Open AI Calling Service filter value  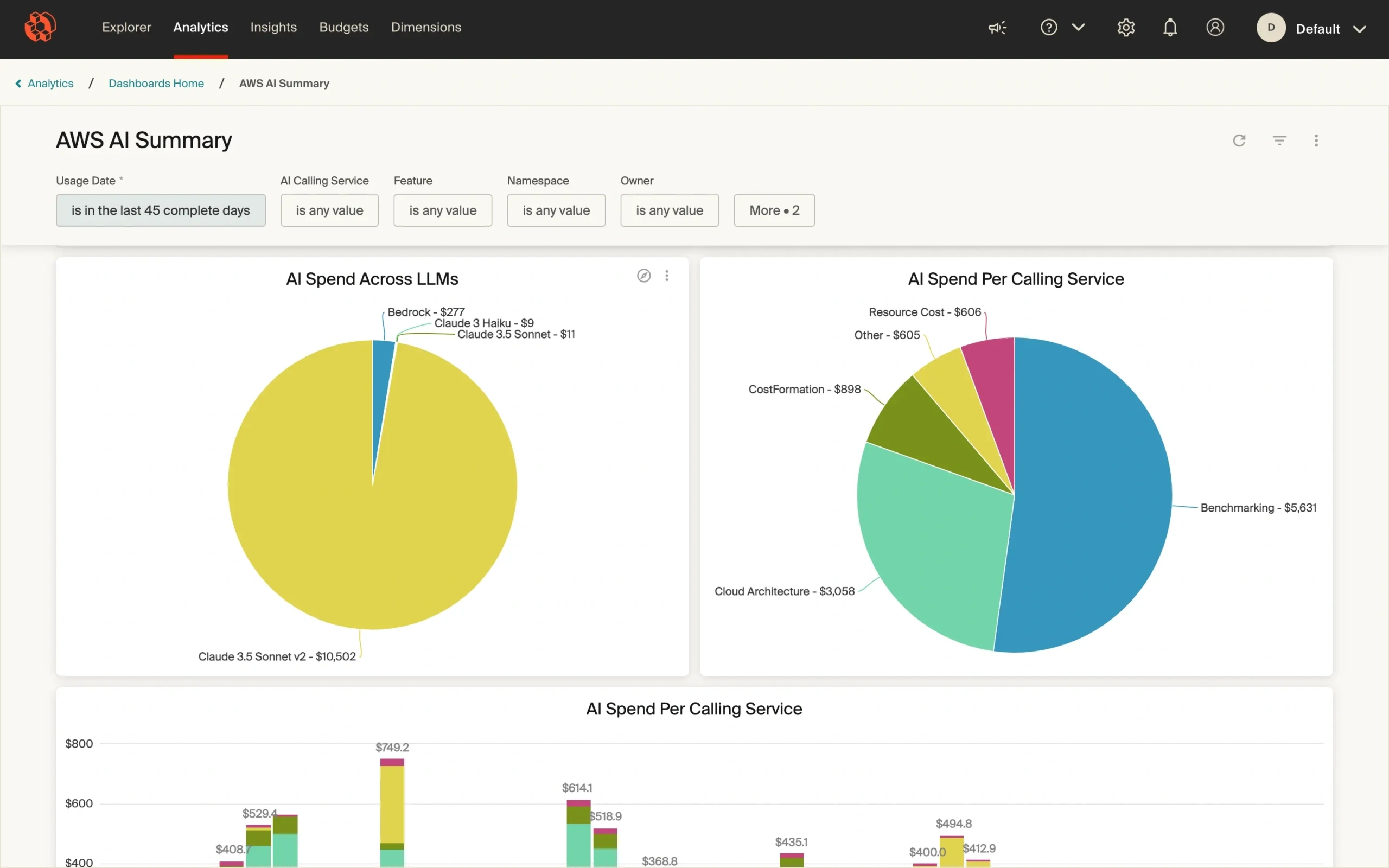coord(329,210)
